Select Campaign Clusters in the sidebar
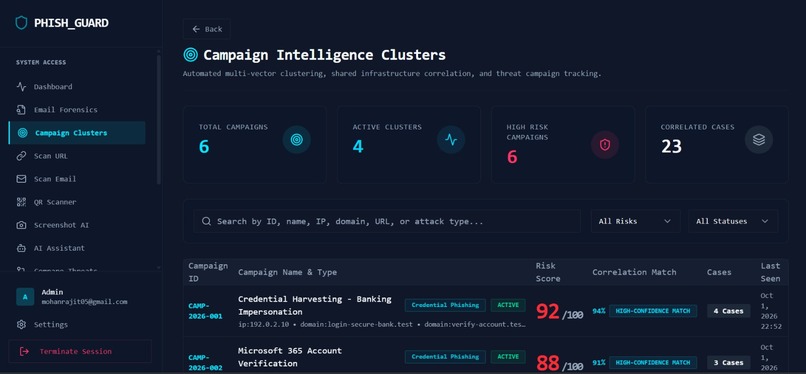Viewport: 806px width, 374px height. (77, 133)
